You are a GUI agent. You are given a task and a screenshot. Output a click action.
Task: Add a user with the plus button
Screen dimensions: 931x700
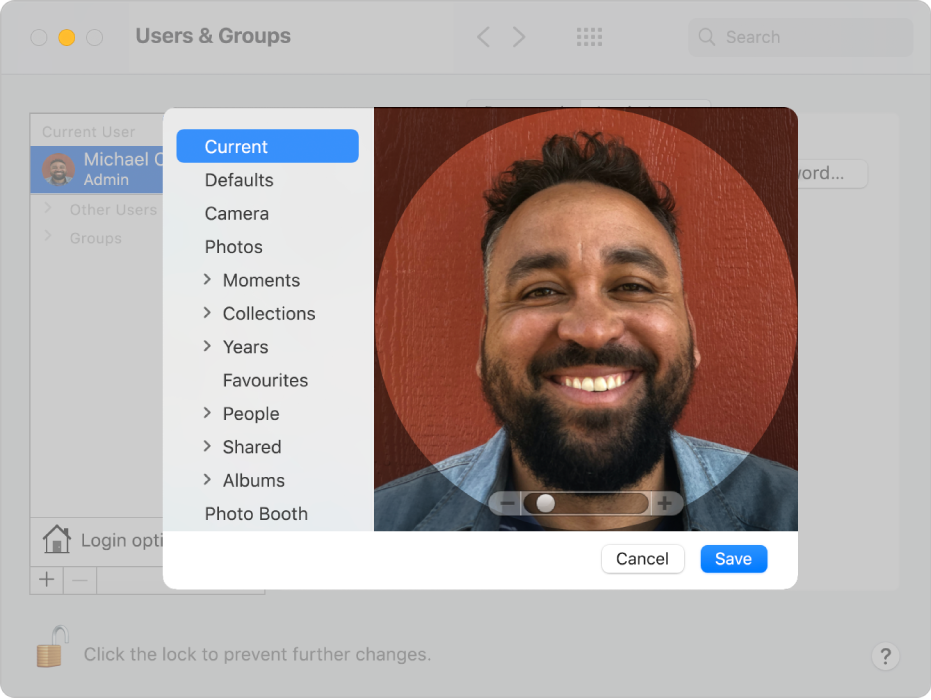tap(47, 580)
